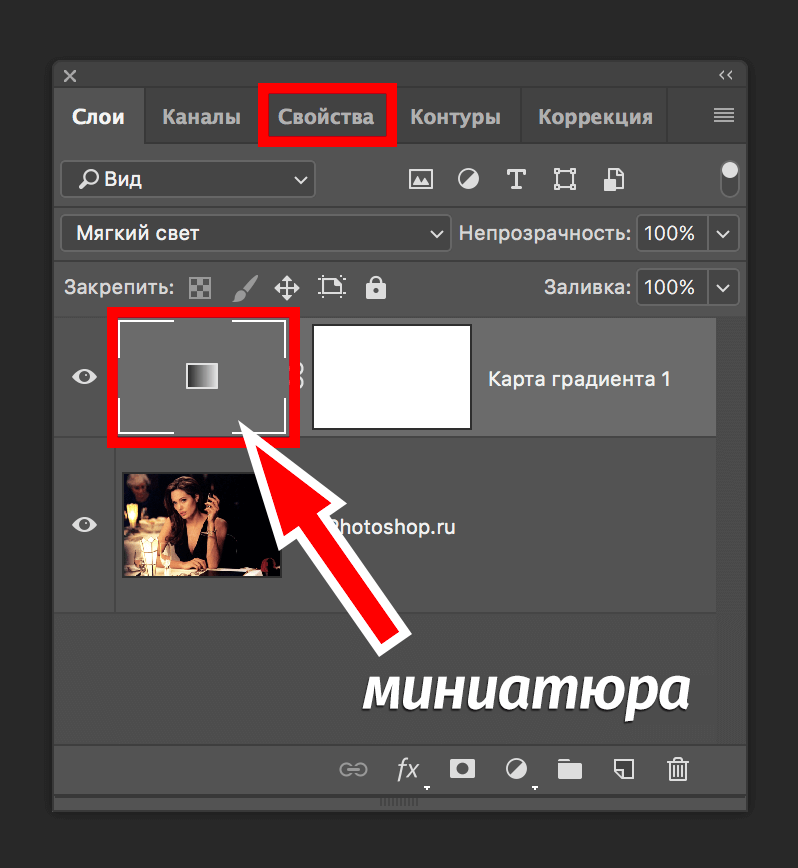Collapse panel with double chevron
The image size is (798, 868).
[726, 75]
